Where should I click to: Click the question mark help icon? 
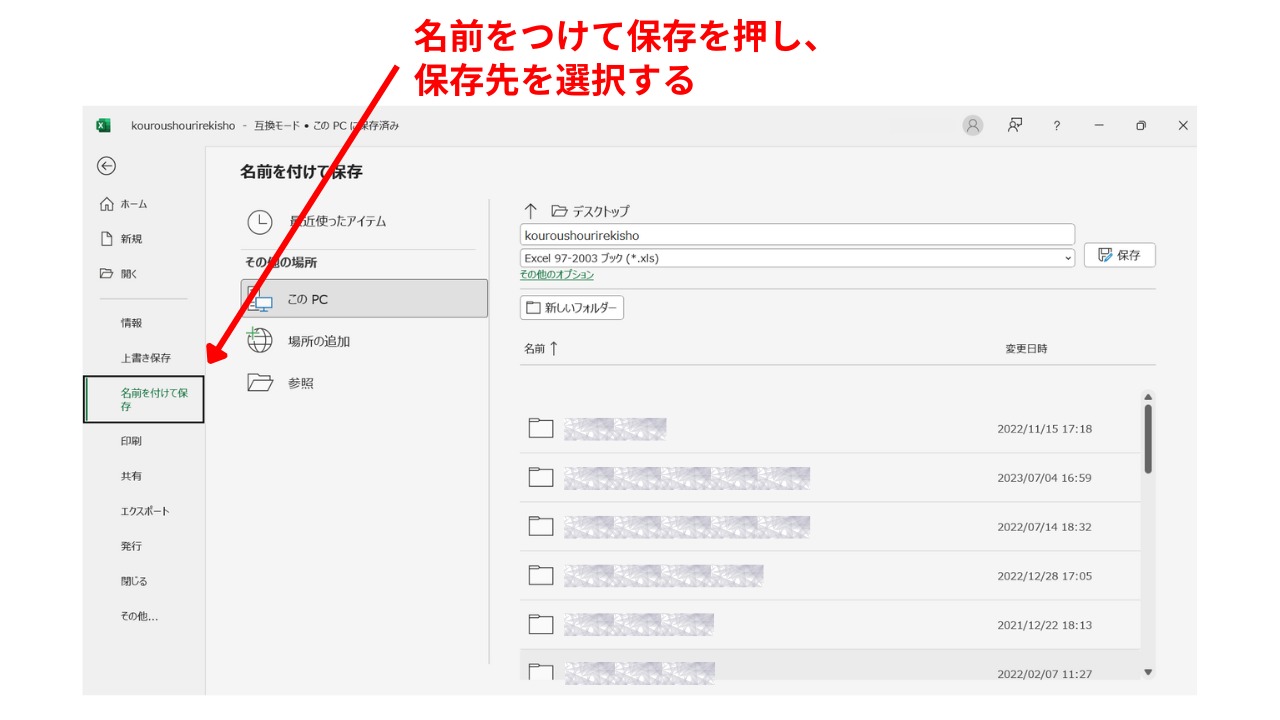coord(1056,126)
